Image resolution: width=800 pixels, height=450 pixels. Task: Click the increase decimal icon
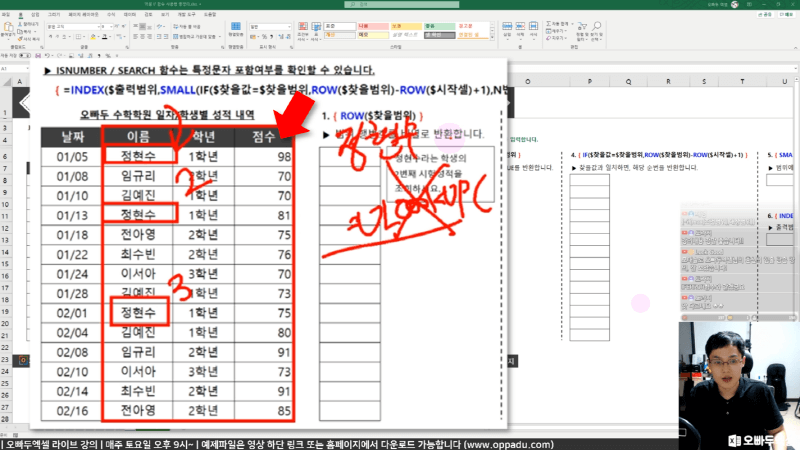click(281, 37)
